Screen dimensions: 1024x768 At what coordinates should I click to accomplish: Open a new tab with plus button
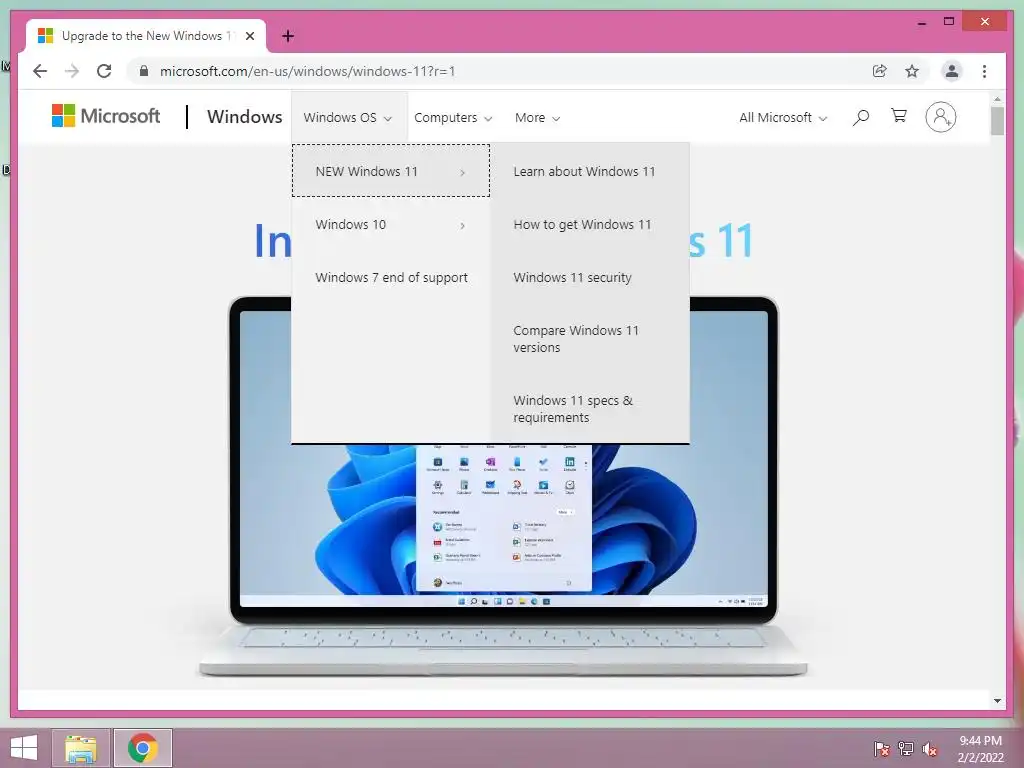pos(288,36)
